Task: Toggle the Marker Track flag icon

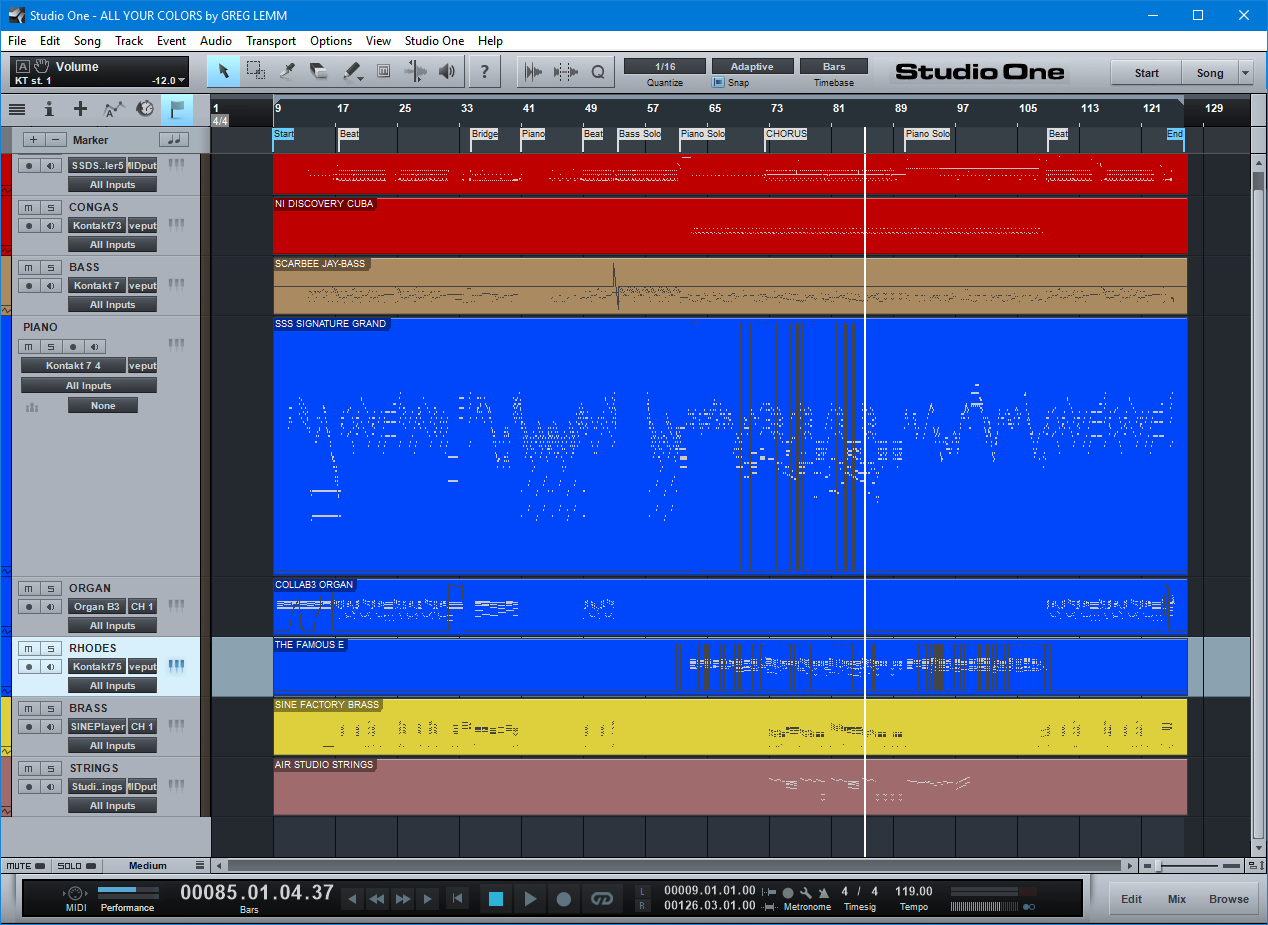Action: tap(177, 109)
